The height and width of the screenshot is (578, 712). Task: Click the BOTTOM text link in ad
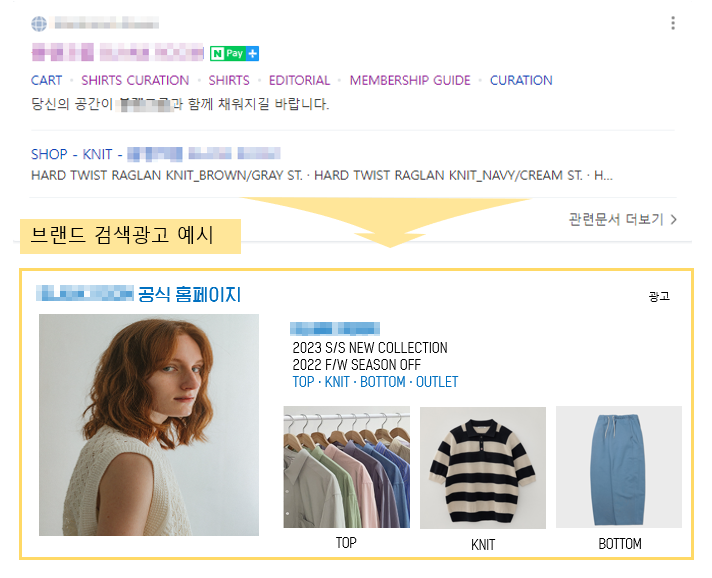[x=382, y=382]
